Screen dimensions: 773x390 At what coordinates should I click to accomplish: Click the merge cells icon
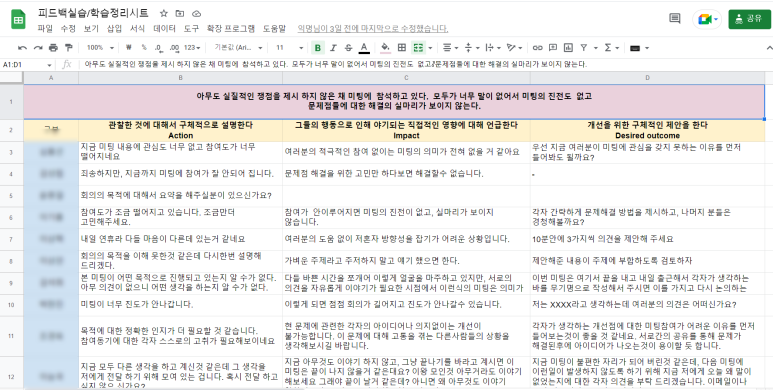point(418,48)
